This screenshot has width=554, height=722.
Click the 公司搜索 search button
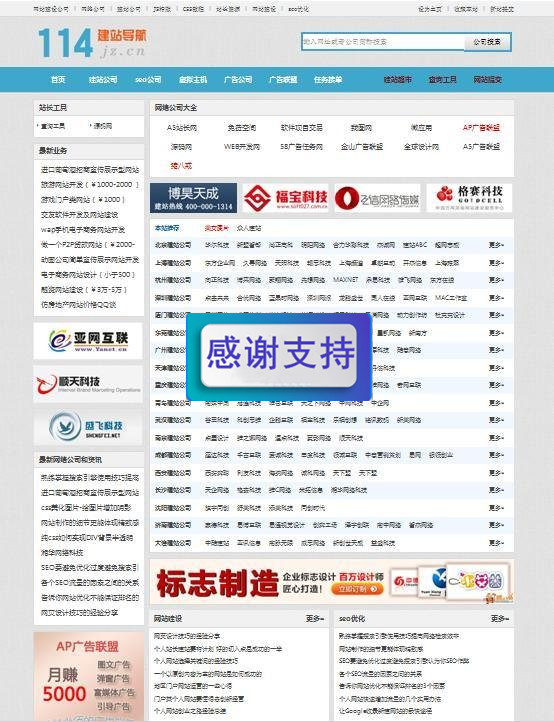tap(487, 42)
